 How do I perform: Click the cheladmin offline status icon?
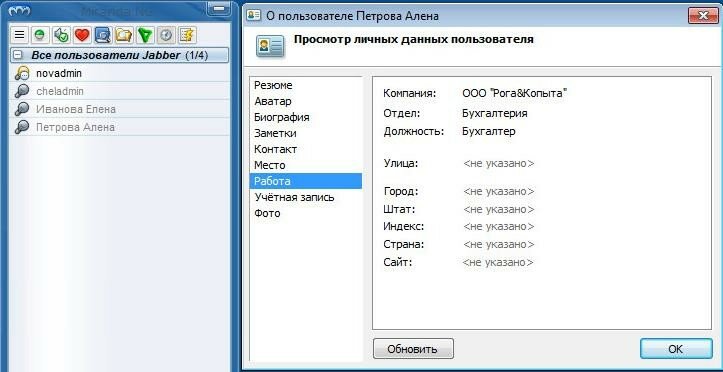coord(22,91)
